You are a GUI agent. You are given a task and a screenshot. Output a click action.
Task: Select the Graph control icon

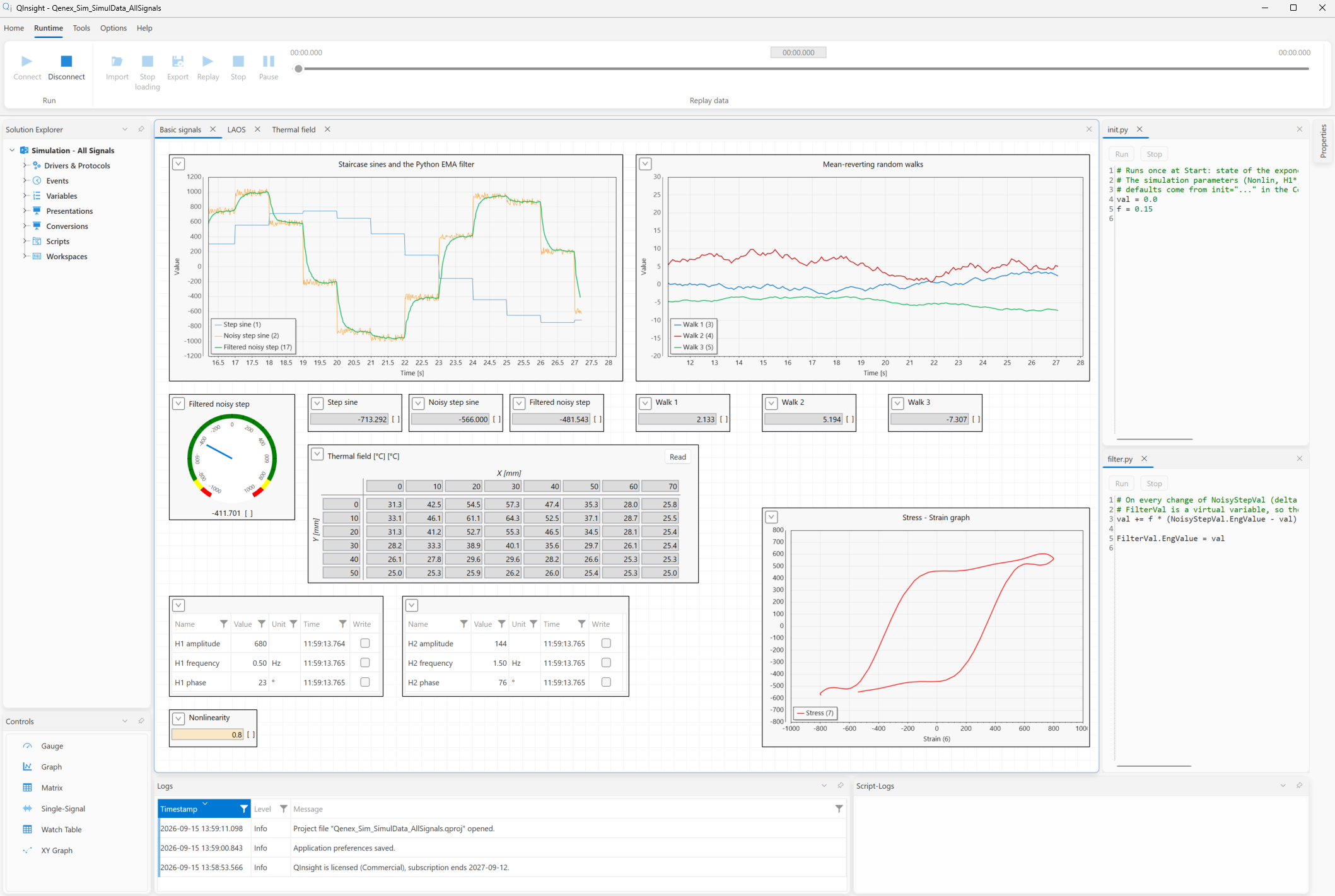click(27, 767)
